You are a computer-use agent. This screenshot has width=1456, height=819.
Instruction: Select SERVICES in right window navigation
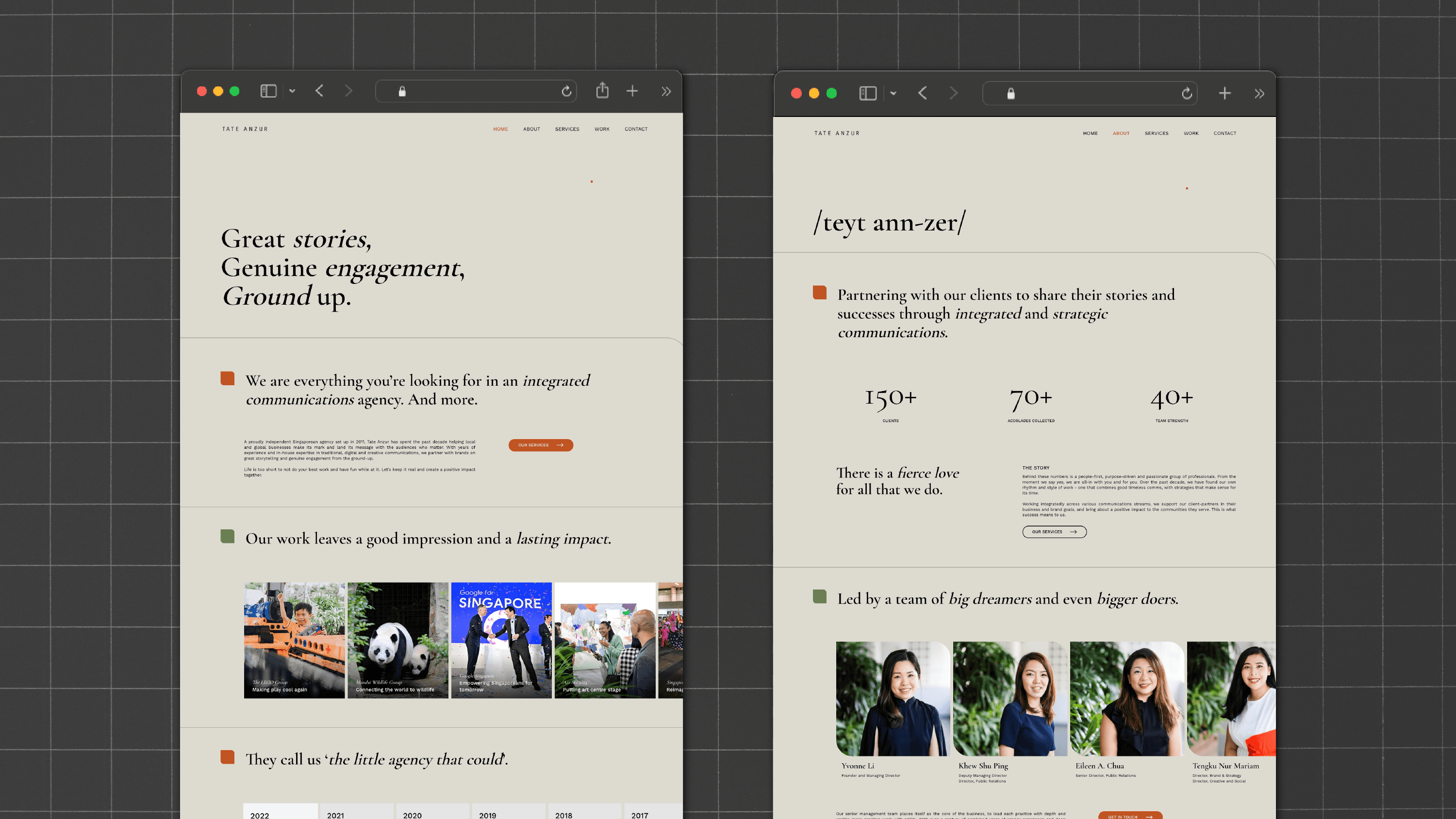1157,133
